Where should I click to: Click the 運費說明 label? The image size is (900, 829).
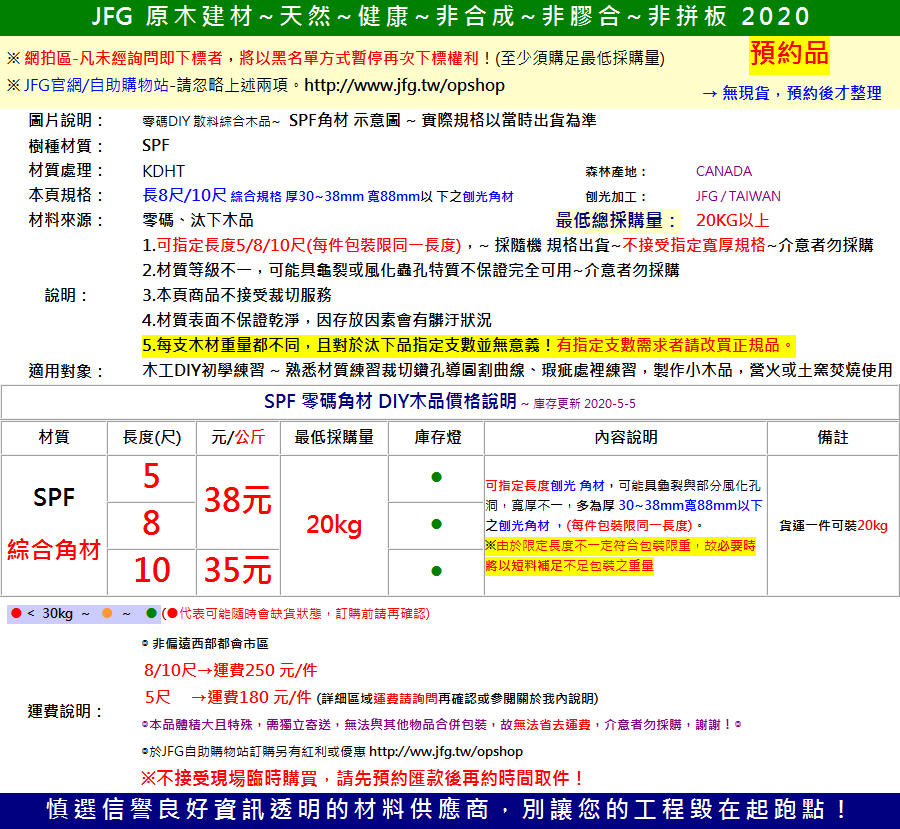point(65,711)
